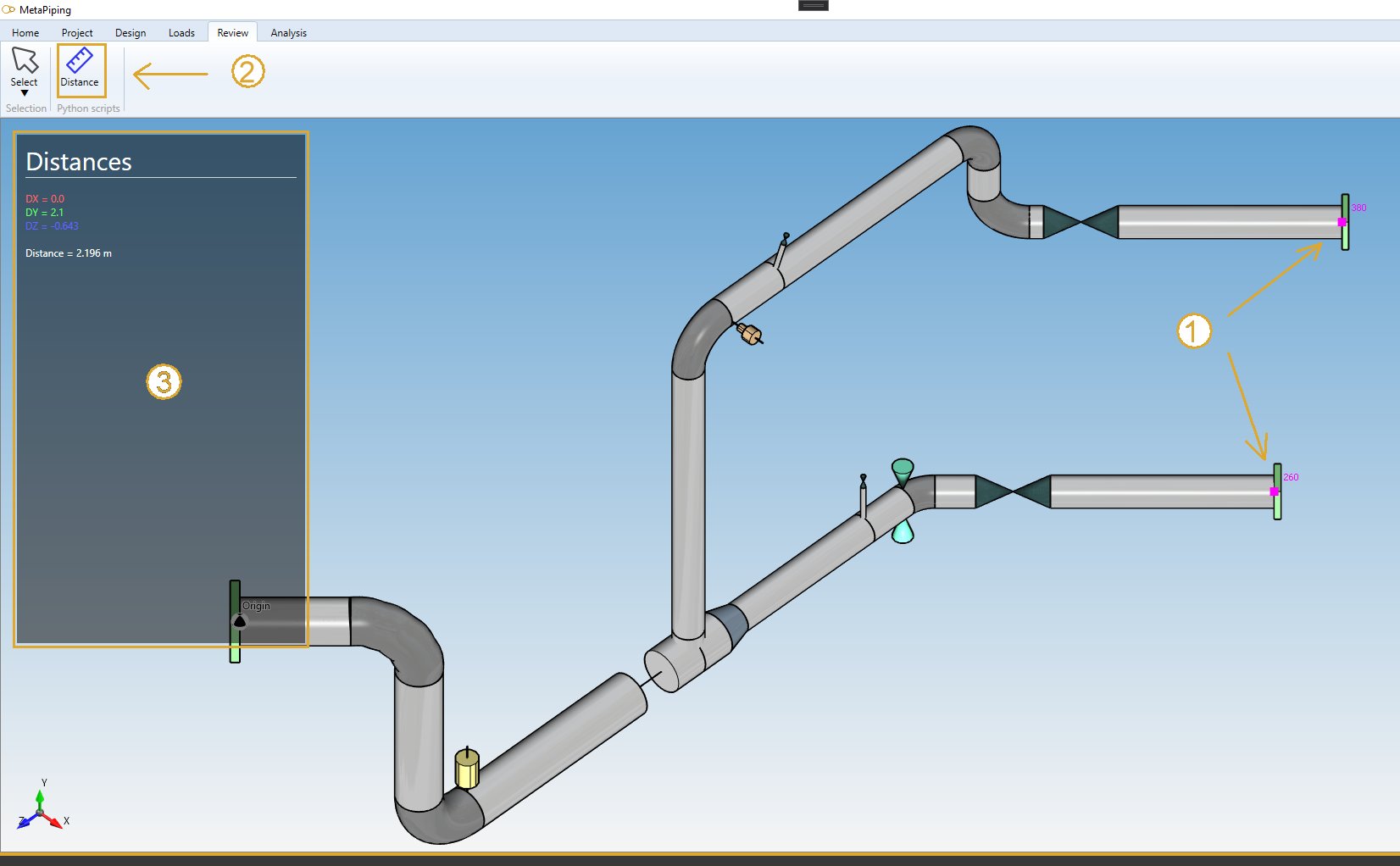Image resolution: width=1400 pixels, height=866 pixels.
Task: Select the upper valve near node 380
Action: [x=1081, y=222]
